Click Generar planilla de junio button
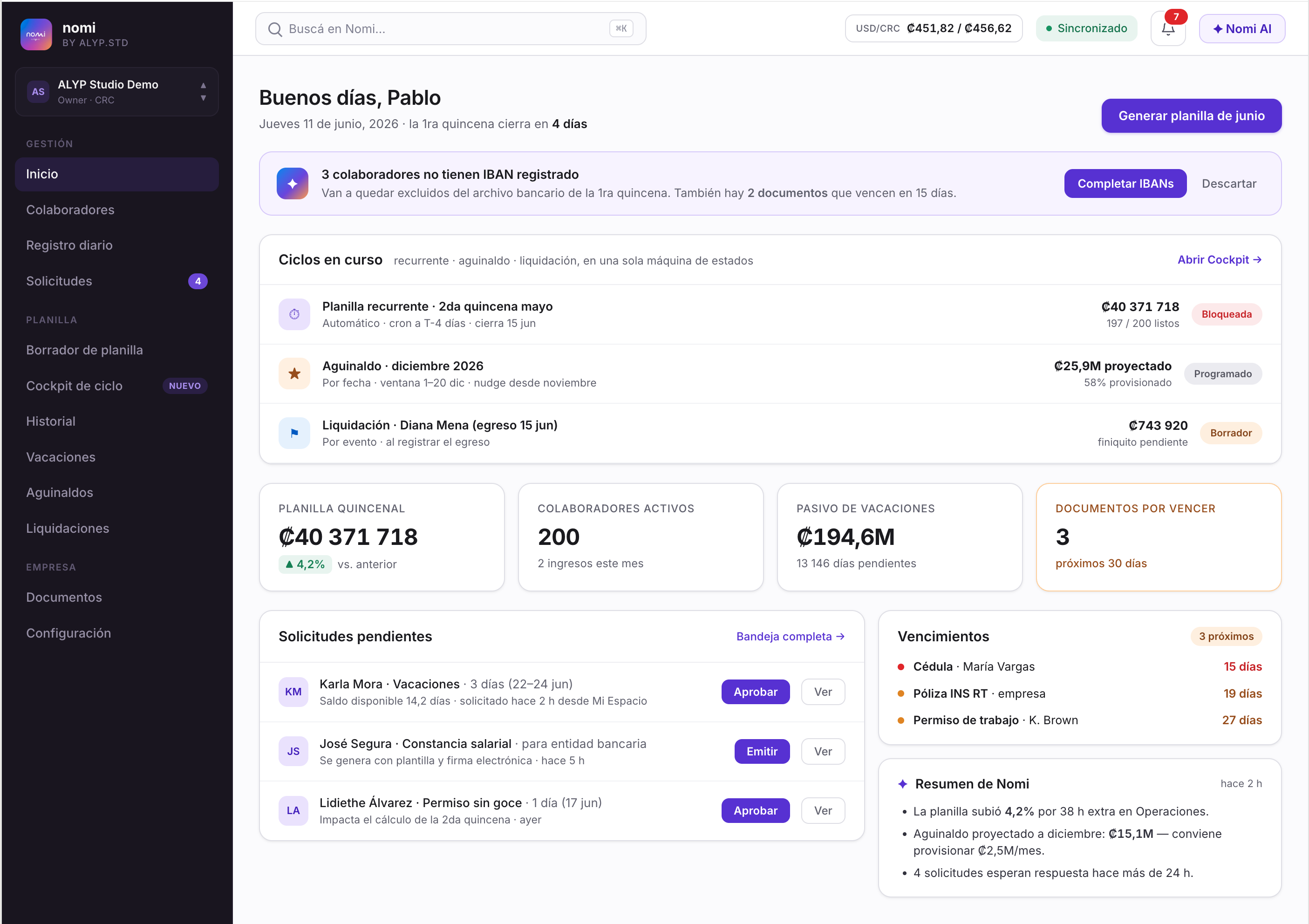 tap(1191, 115)
